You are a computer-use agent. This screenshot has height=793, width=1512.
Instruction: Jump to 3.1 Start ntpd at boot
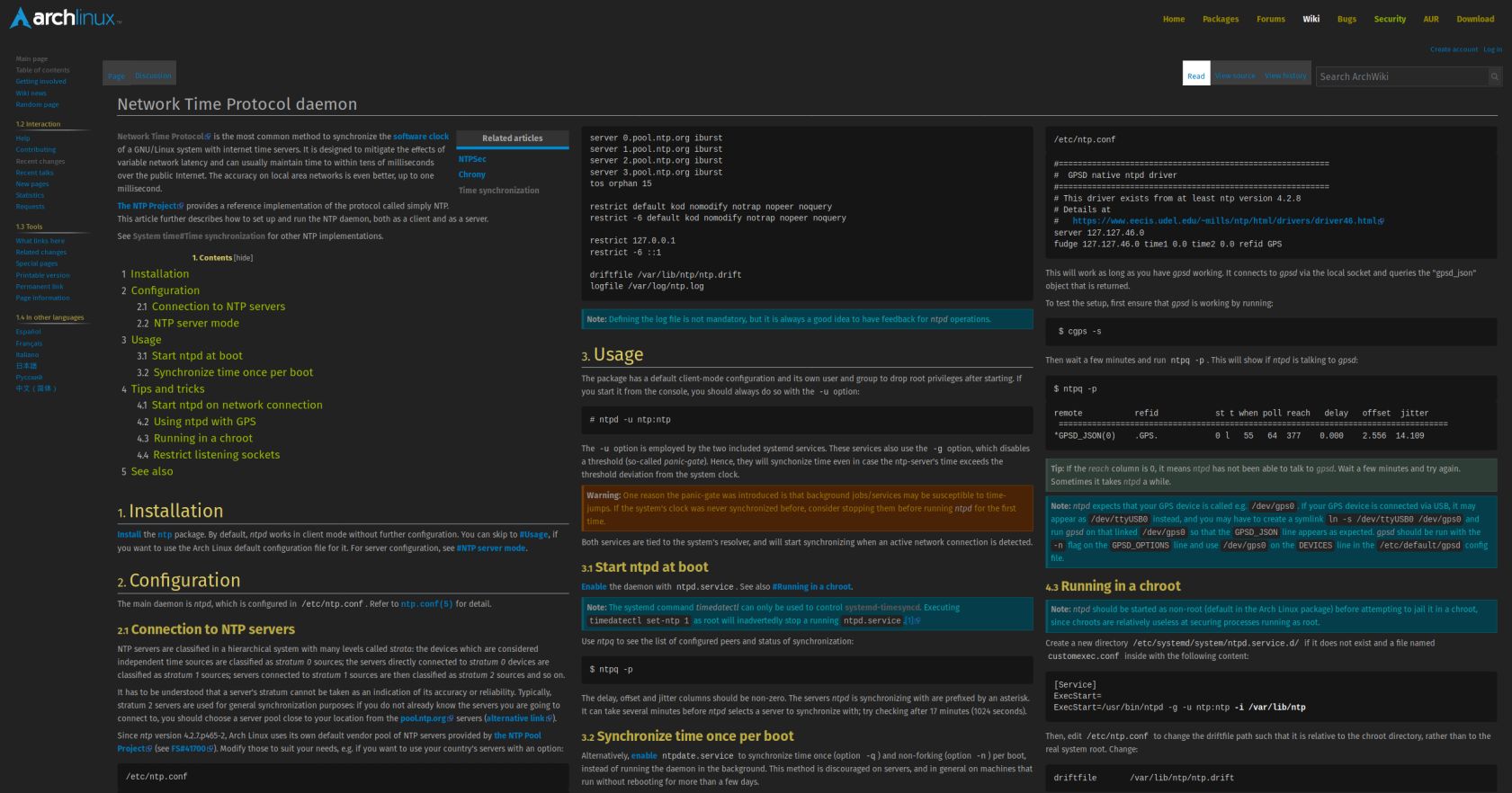tap(190, 356)
